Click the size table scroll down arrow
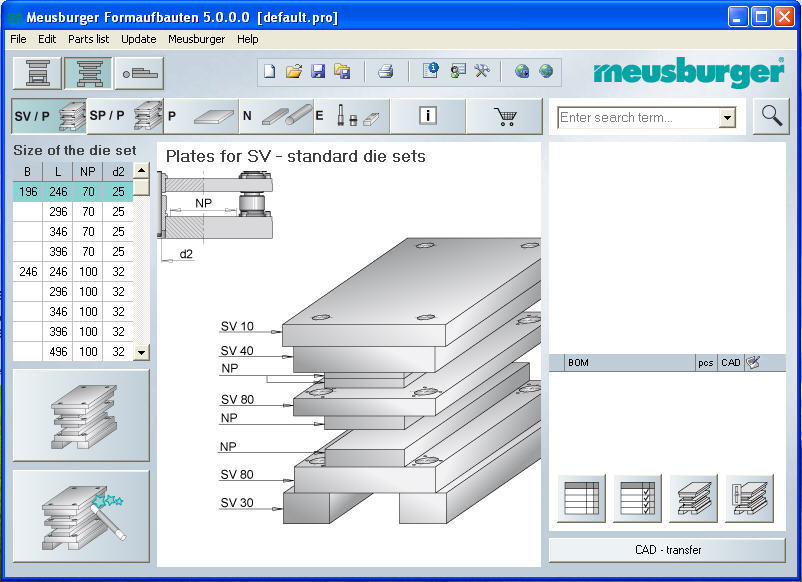 click(x=142, y=352)
